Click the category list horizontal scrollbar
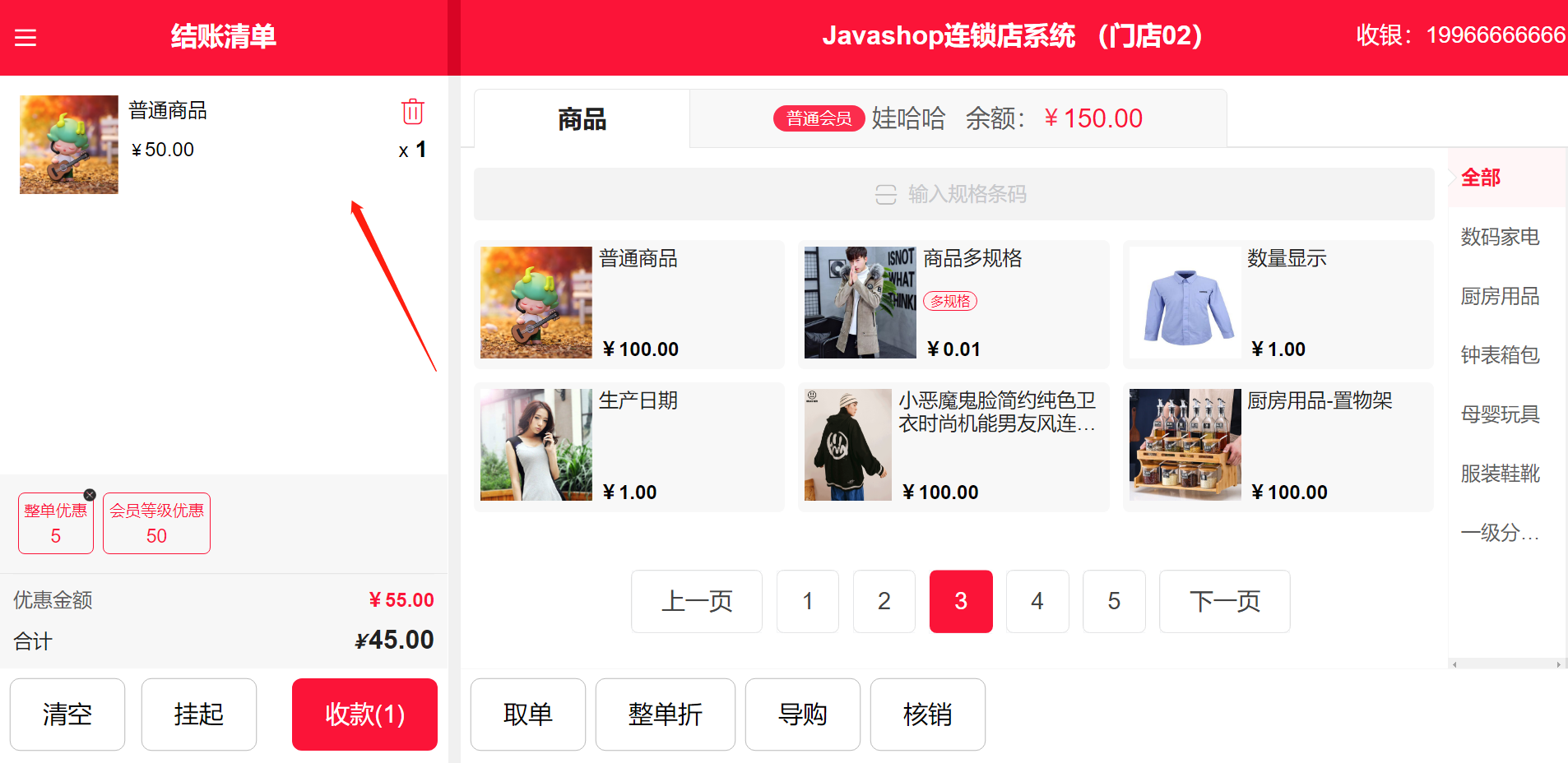 (1506, 664)
